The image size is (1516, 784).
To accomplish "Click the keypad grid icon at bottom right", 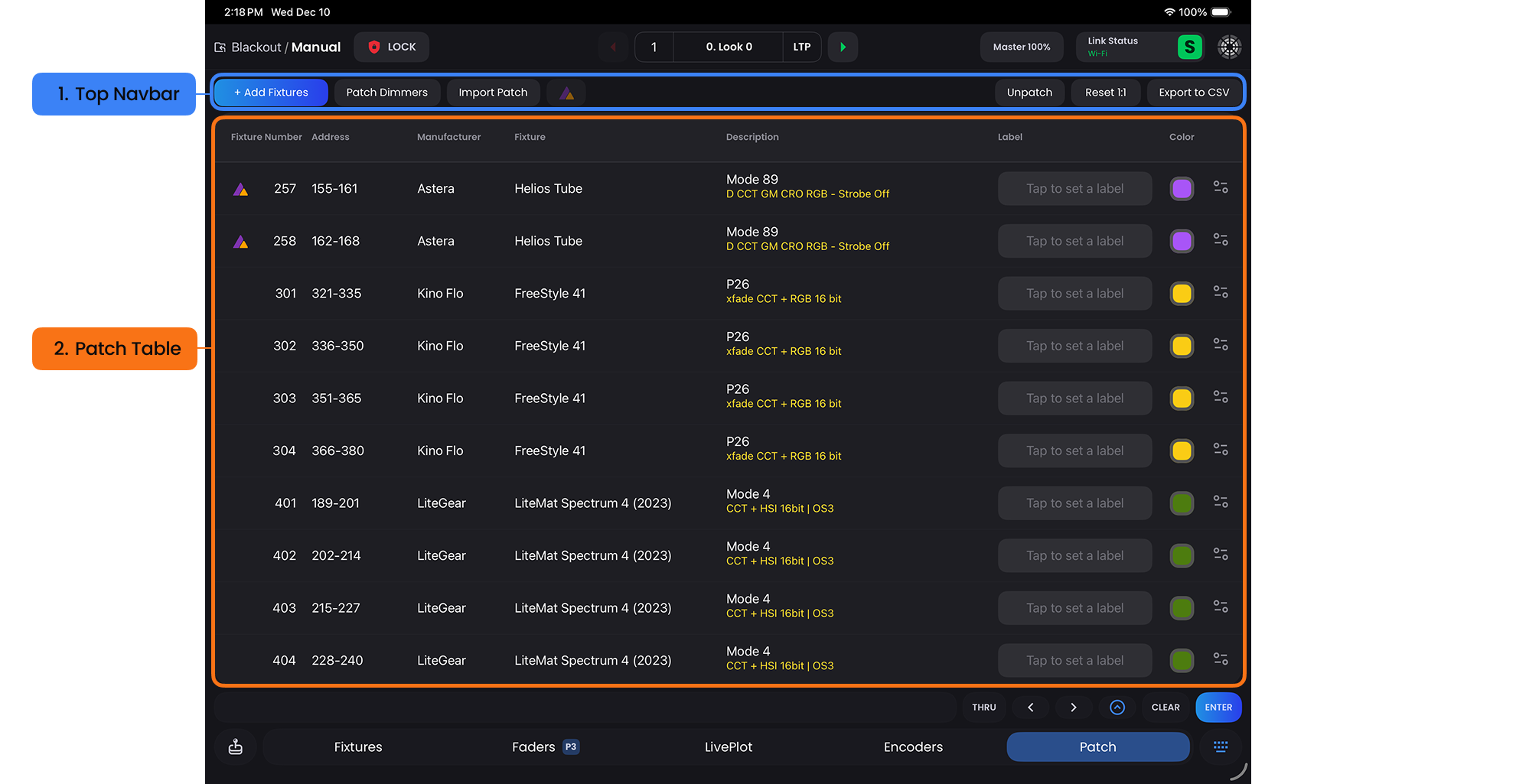I will (x=1221, y=747).
